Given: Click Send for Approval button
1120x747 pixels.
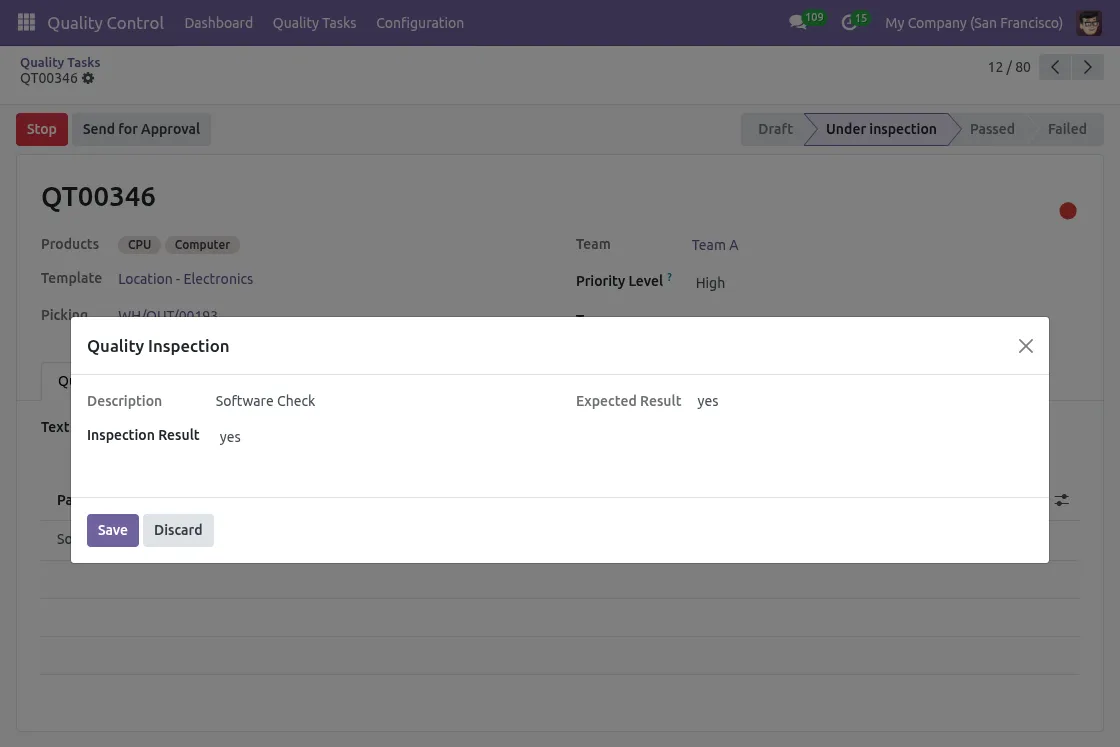Looking at the screenshot, I should click(x=141, y=129).
